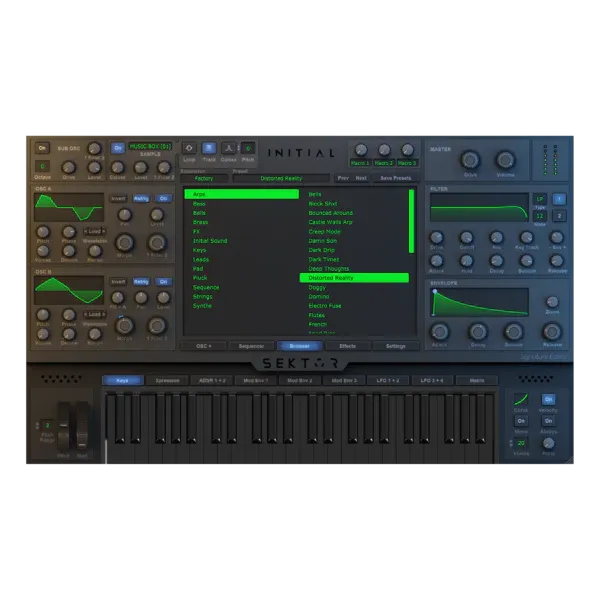Click the OSC A Pan knob
The image size is (600, 600).
(x=124, y=215)
